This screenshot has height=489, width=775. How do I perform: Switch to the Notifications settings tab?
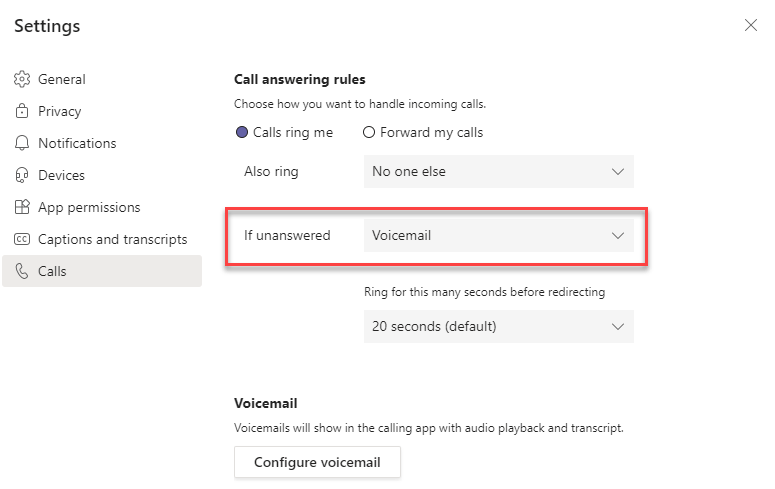[77, 144]
